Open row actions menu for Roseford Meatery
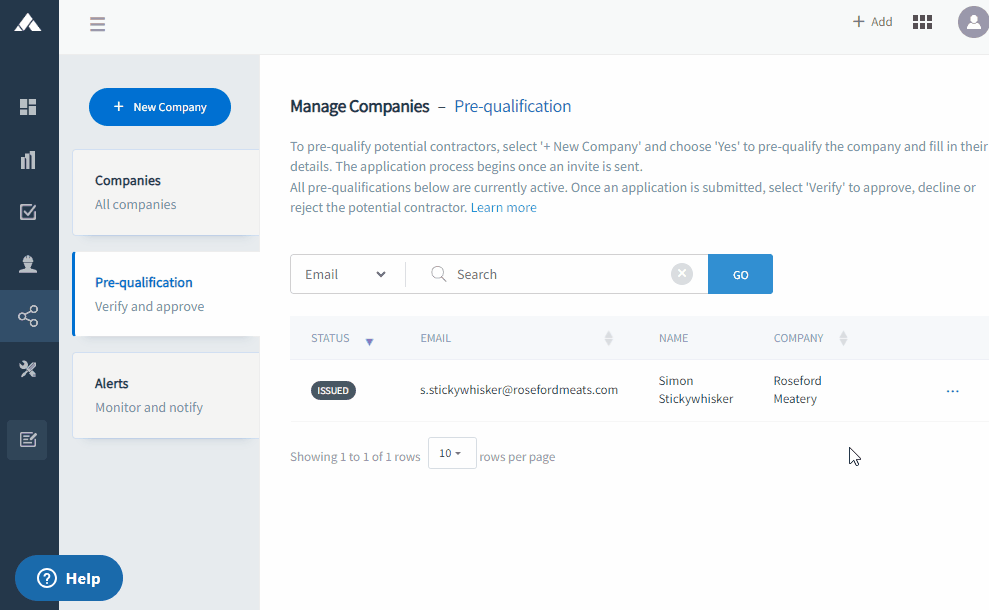Image resolution: width=989 pixels, height=610 pixels. tap(952, 391)
